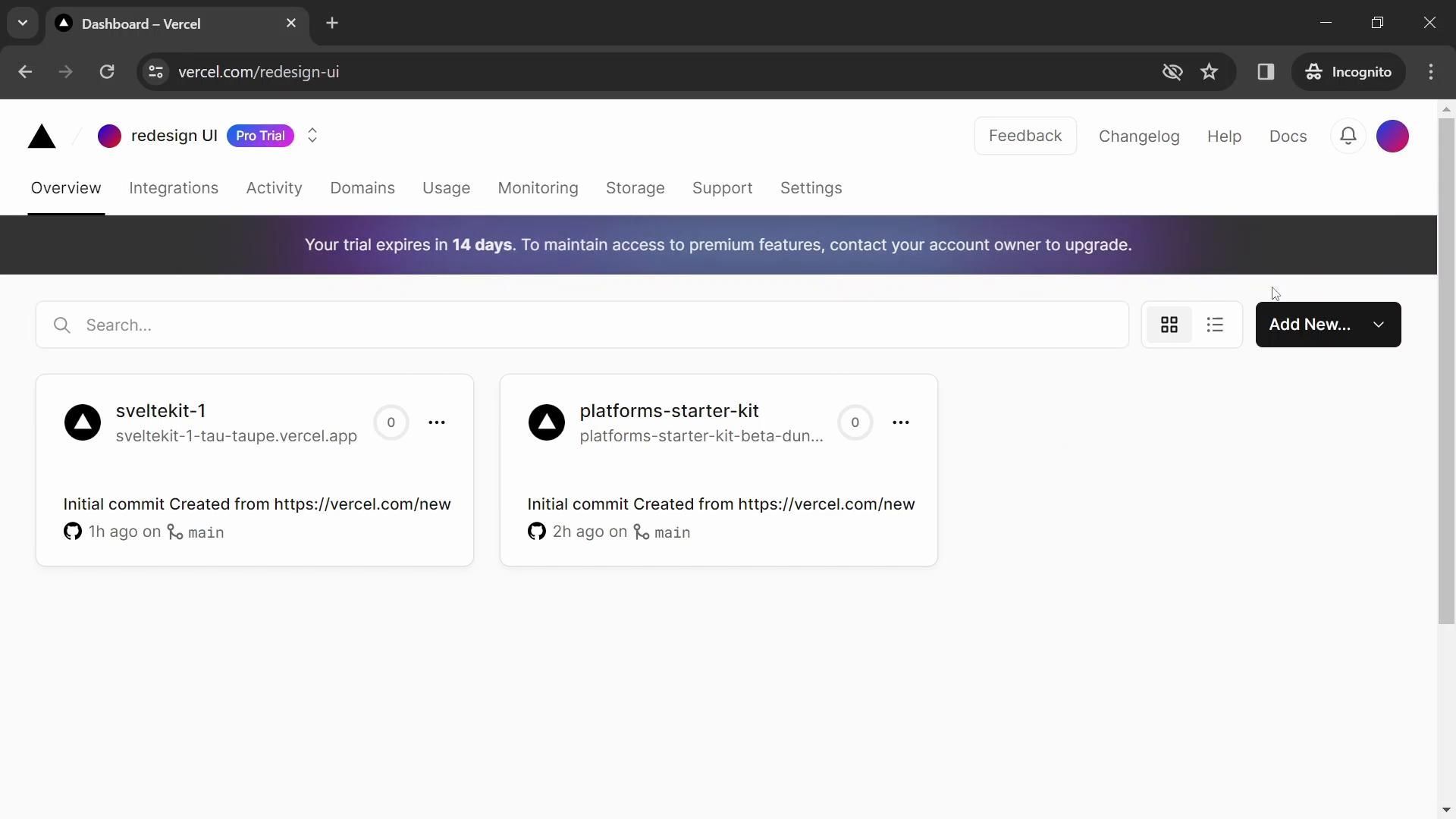
Task: Go to the Integrations tab
Action: [174, 188]
